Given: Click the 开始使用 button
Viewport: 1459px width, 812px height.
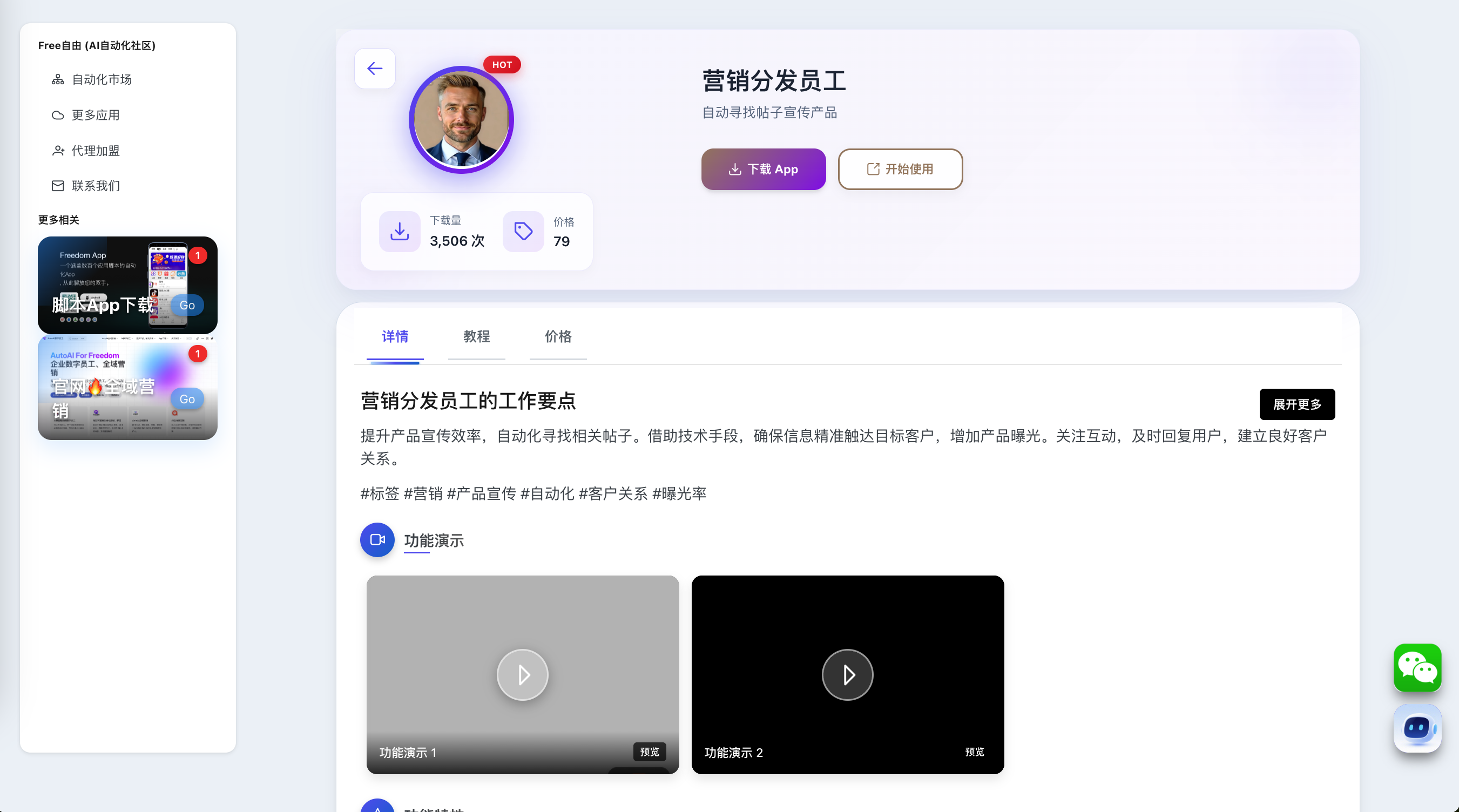Looking at the screenshot, I should pos(900,170).
